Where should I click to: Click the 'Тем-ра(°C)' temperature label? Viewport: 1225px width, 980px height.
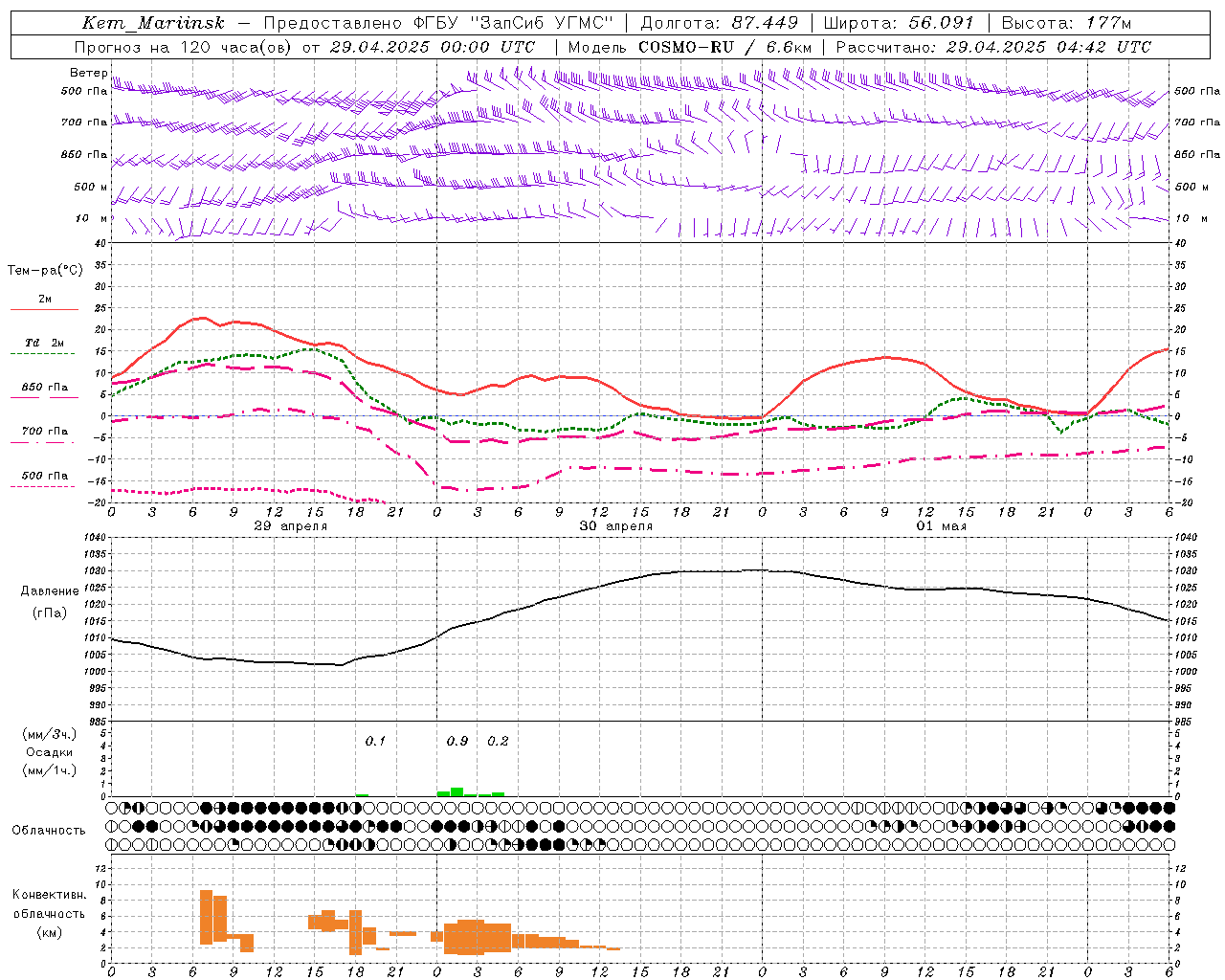pos(45,271)
